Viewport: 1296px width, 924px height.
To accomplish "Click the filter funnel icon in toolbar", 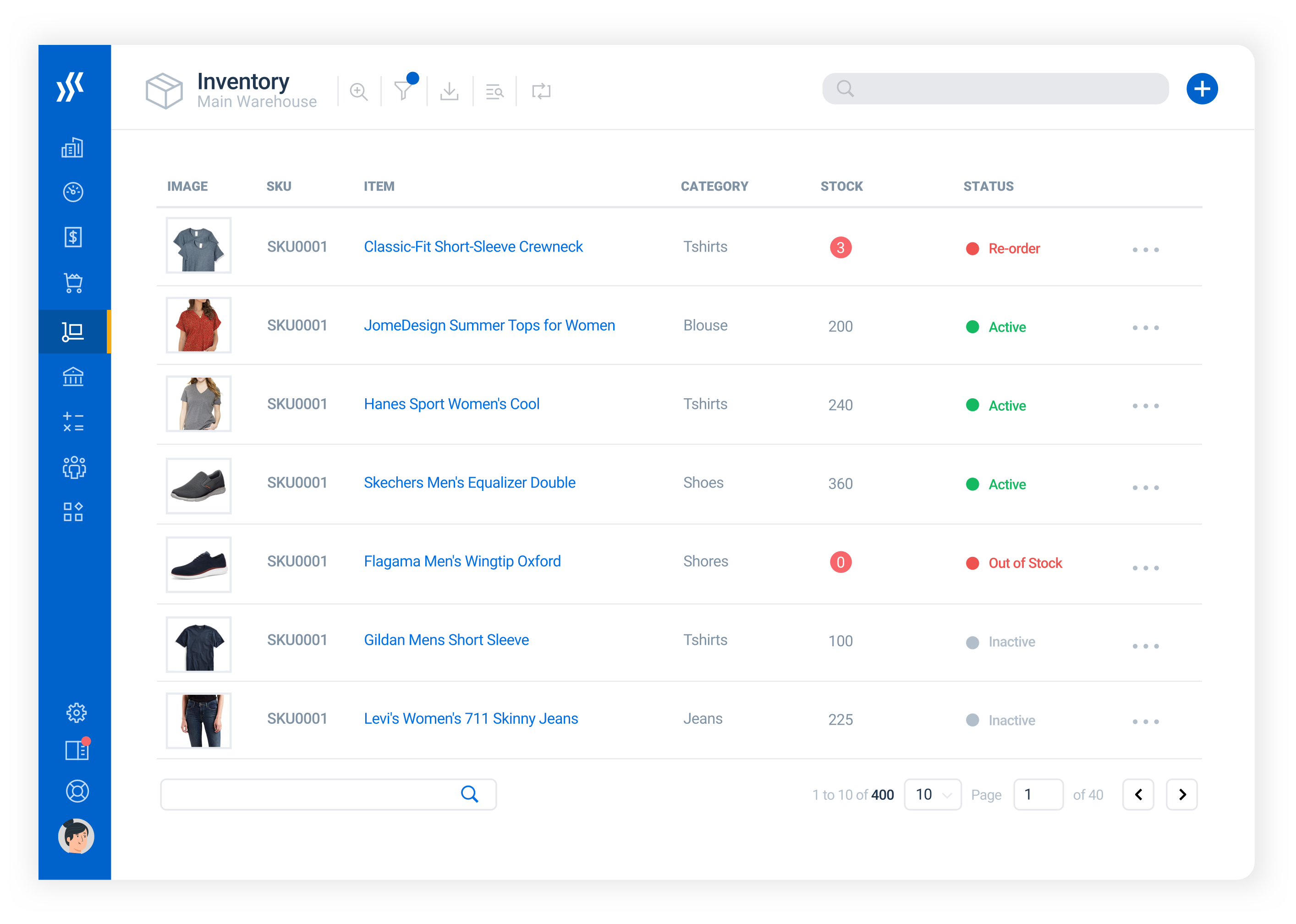I will [403, 90].
